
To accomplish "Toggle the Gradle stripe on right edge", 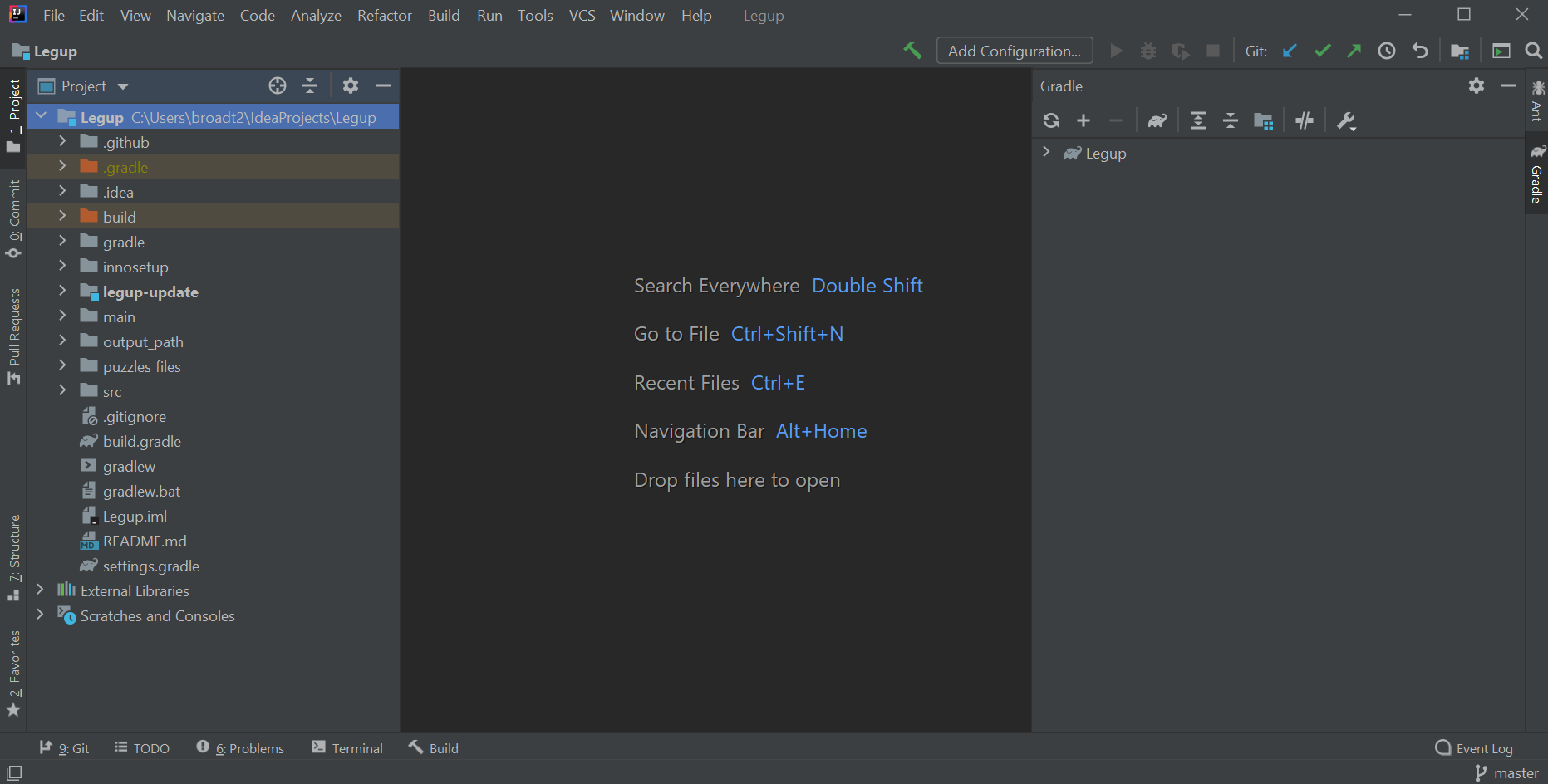I will pyautogui.click(x=1537, y=174).
